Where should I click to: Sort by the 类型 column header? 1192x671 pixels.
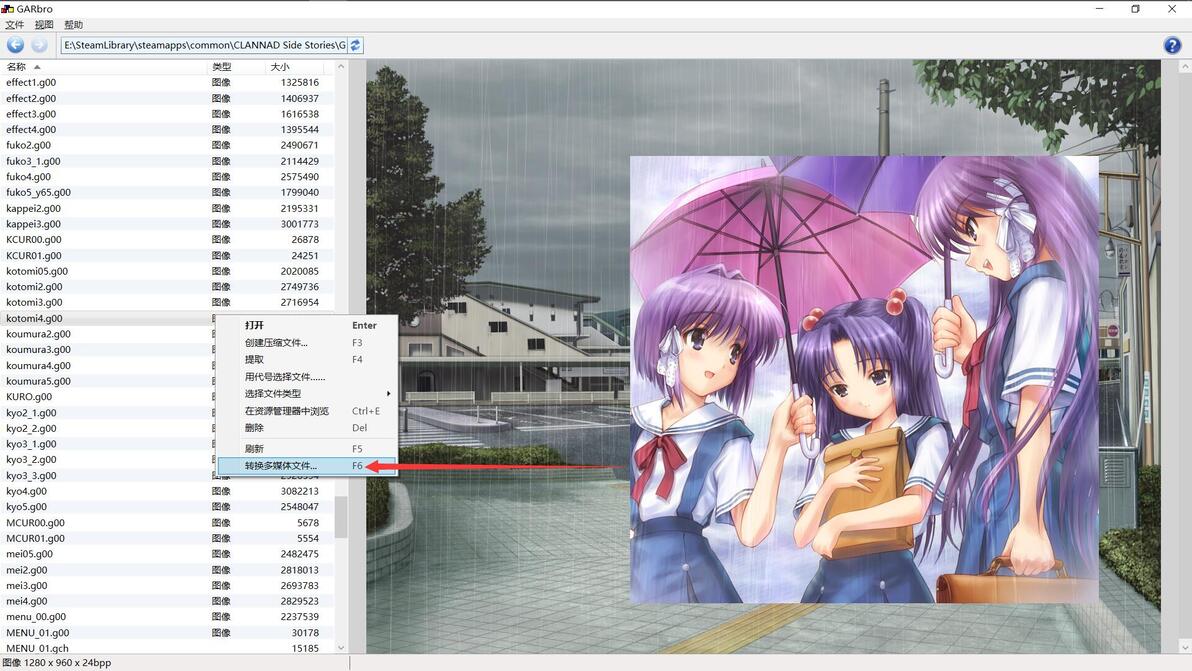point(236,67)
